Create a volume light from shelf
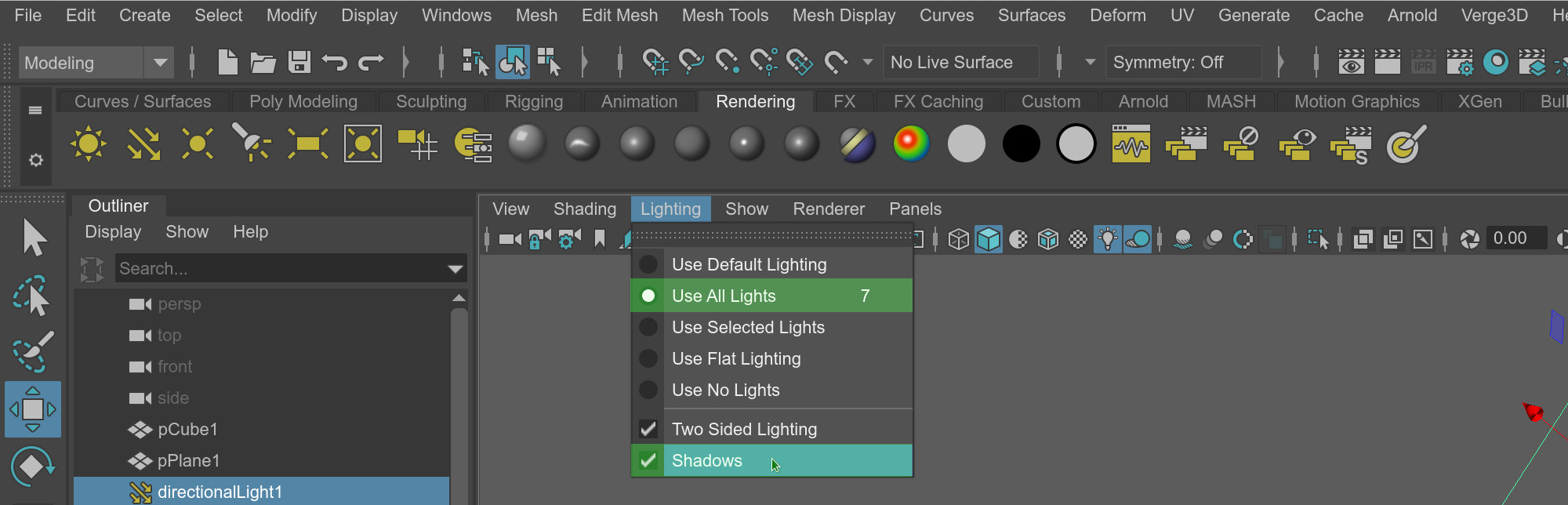Viewport: 1568px width, 505px height. tap(363, 144)
